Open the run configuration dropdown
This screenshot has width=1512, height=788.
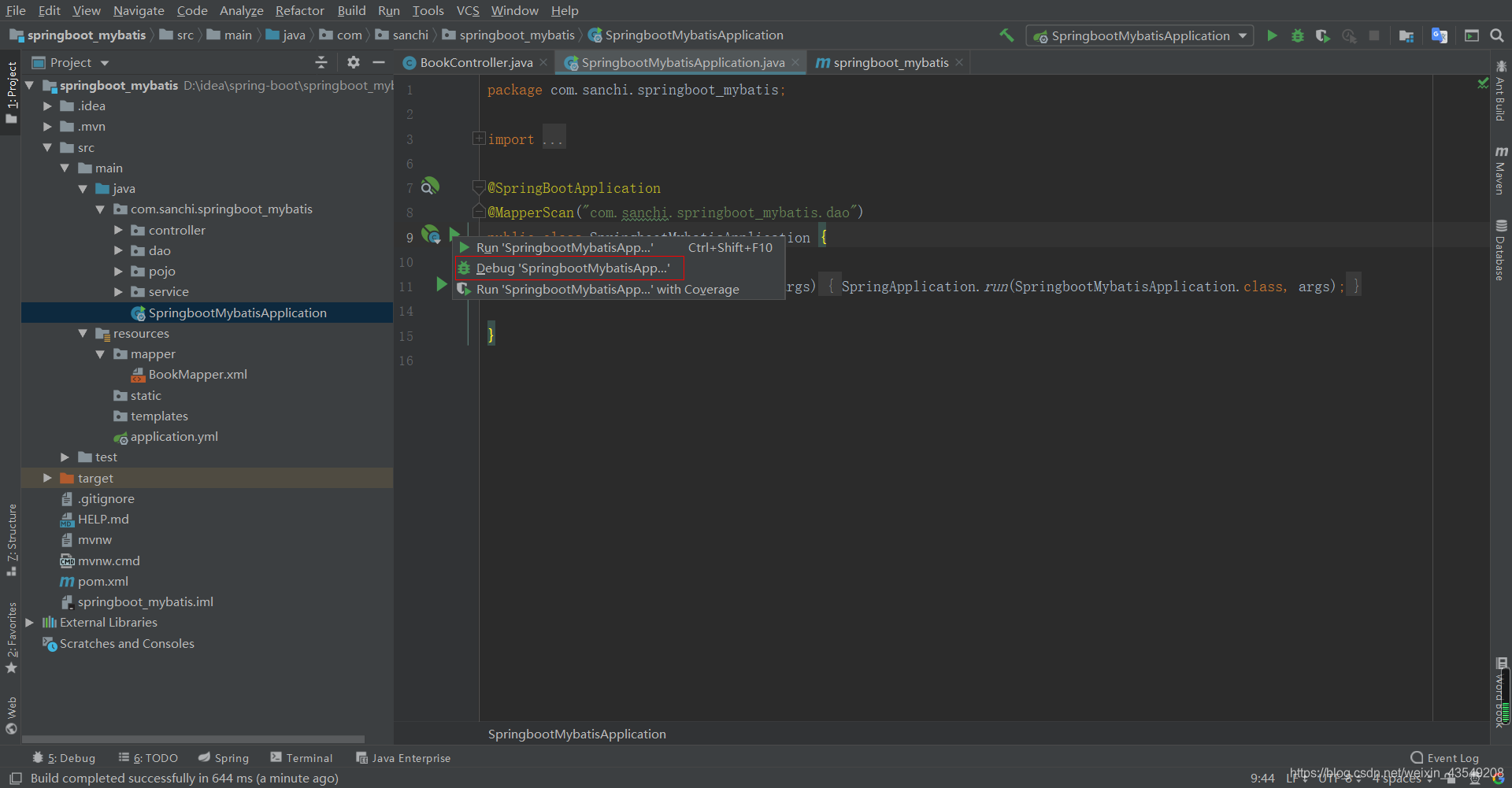tap(1140, 35)
